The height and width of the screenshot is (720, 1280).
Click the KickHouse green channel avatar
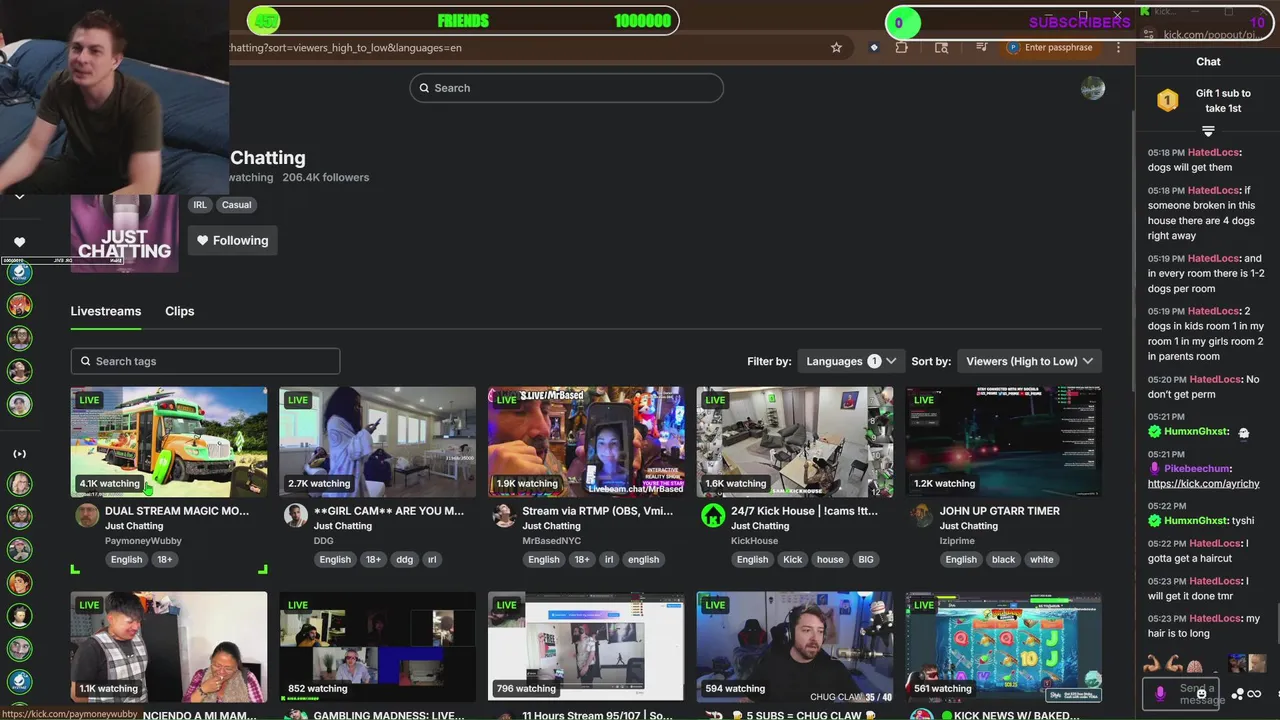pos(713,515)
